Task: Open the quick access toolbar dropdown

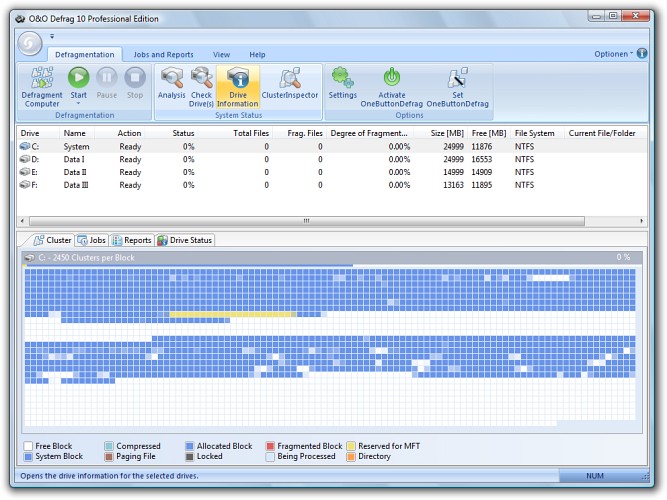Action: coord(52,36)
